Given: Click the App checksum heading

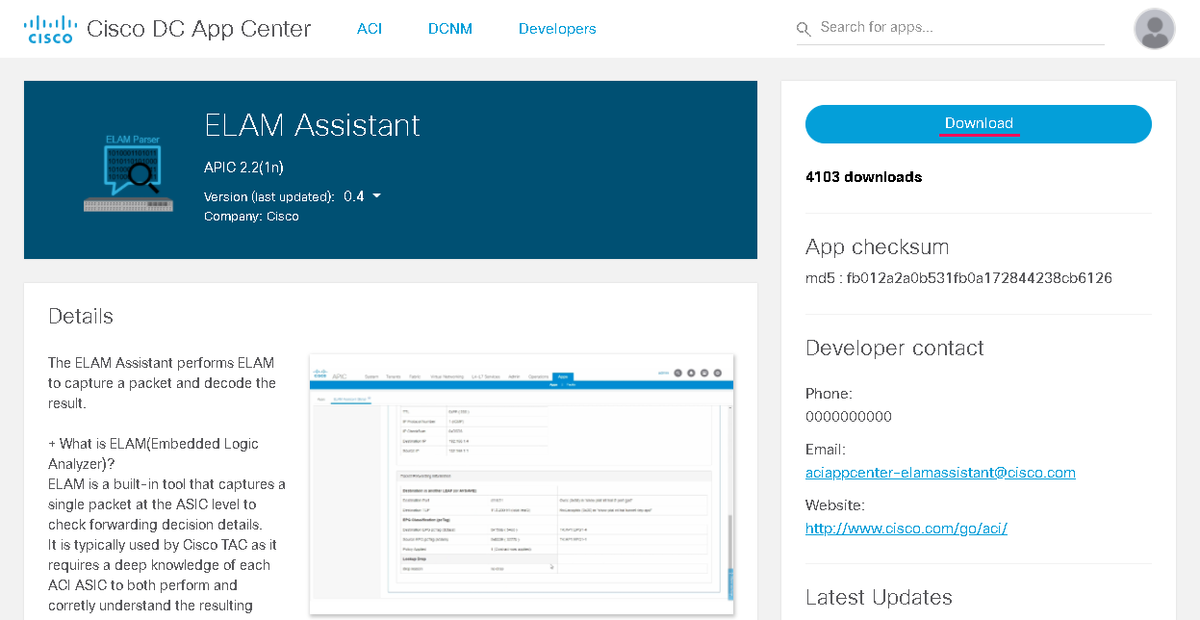Looking at the screenshot, I should [877, 247].
